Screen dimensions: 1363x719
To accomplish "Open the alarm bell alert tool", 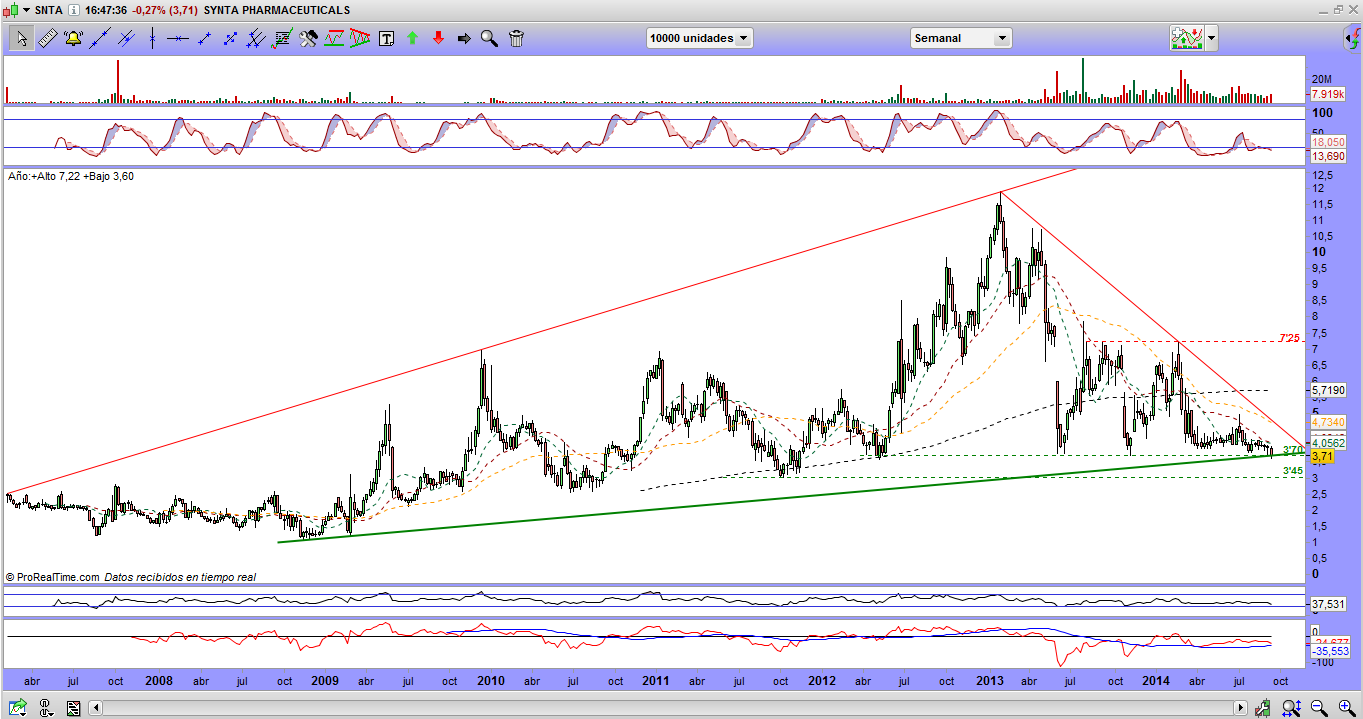I will [73, 38].
